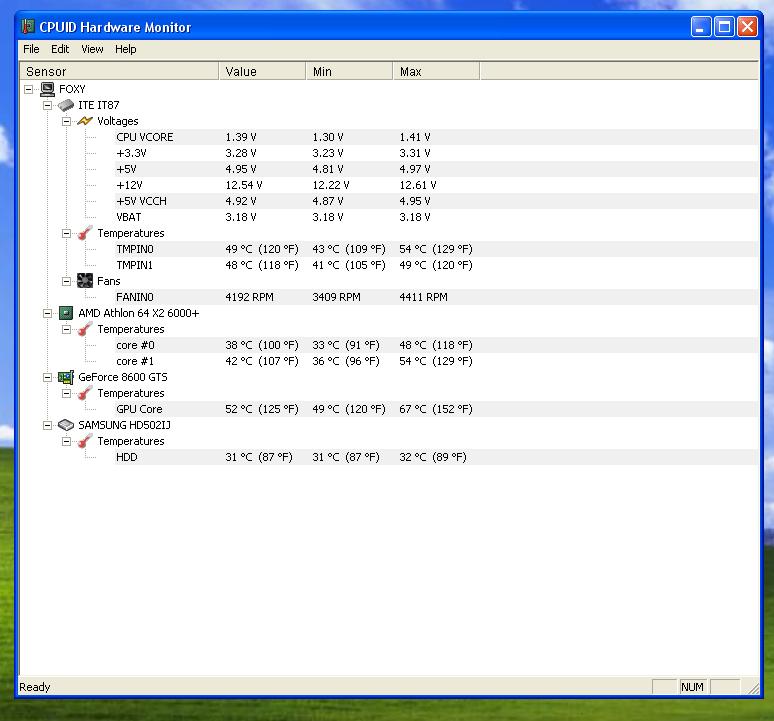
Task: Open the View menu
Action: pos(92,49)
